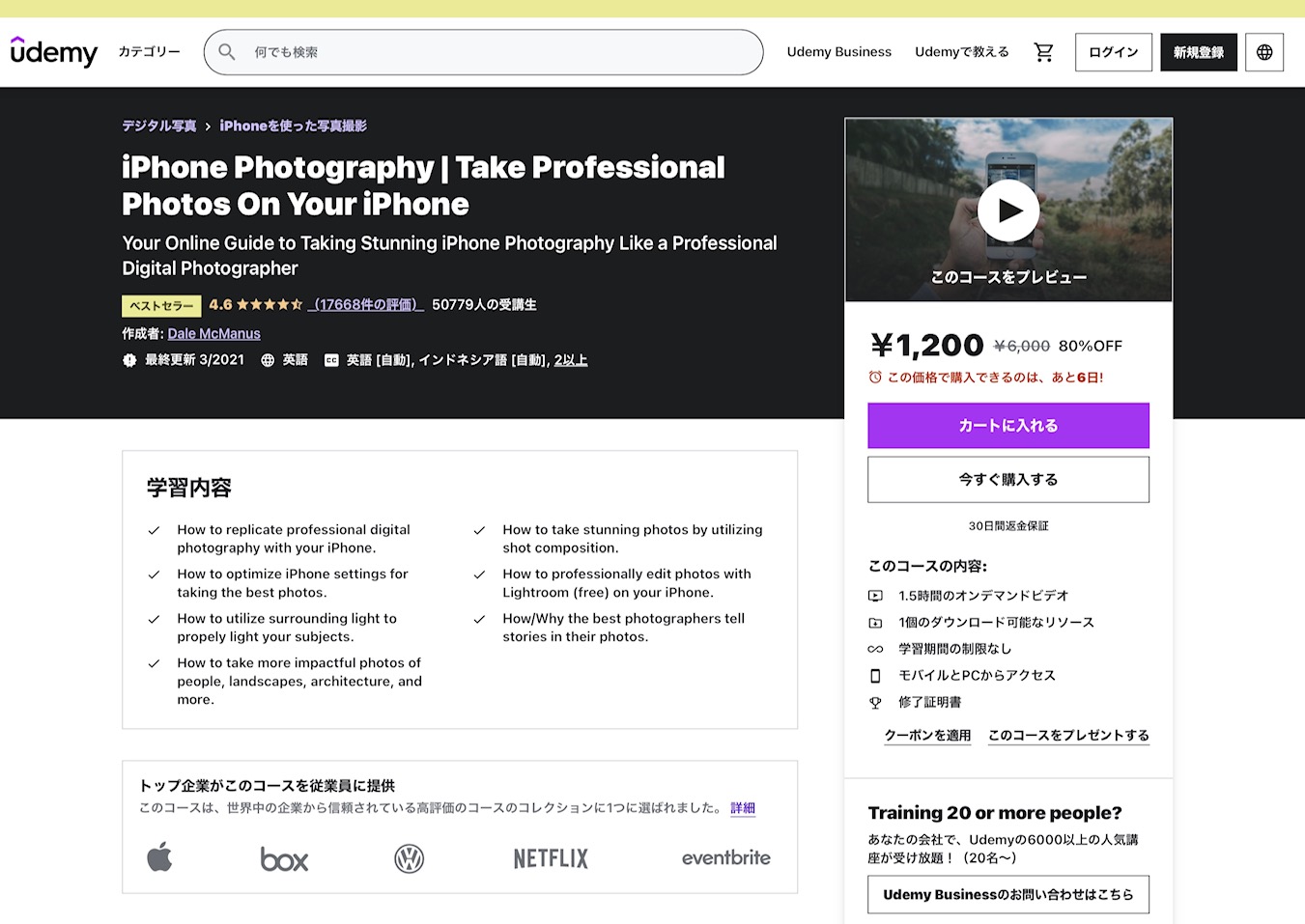Open instructor Dale McManus profile
1305x924 pixels.
[x=214, y=333]
